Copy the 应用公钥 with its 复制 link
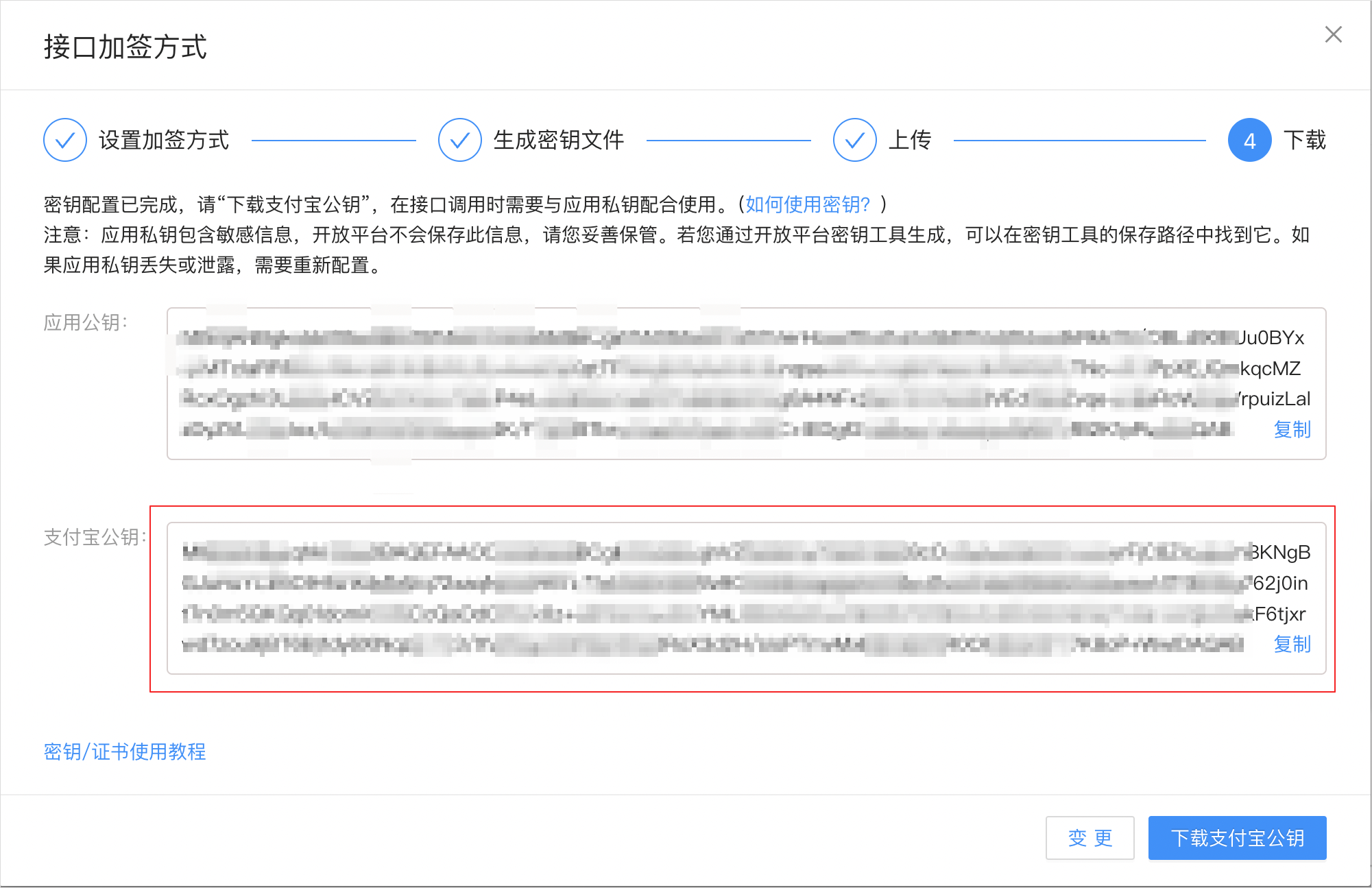 tap(1292, 429)
